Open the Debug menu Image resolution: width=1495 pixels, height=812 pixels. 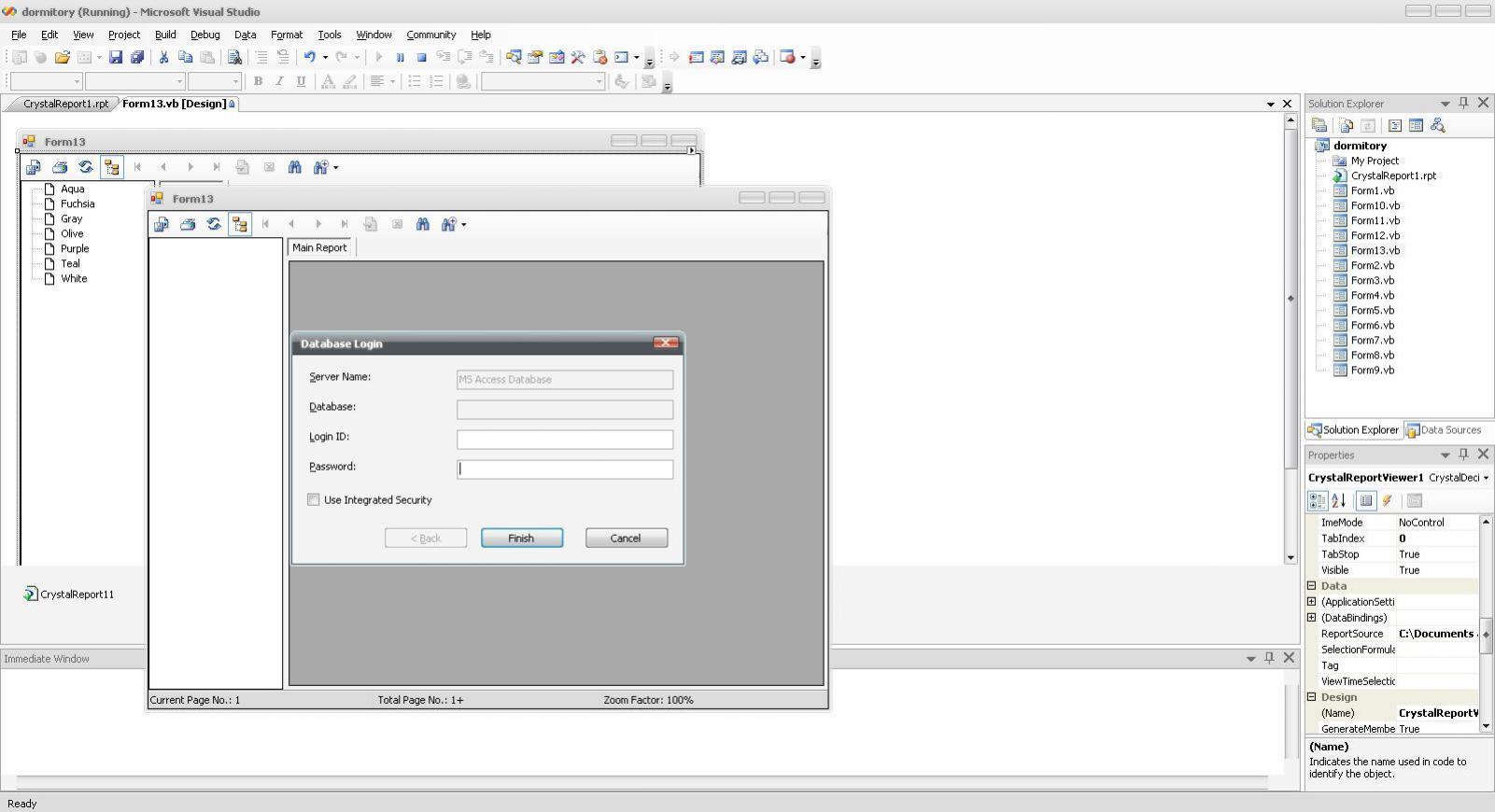click(205, 35)
